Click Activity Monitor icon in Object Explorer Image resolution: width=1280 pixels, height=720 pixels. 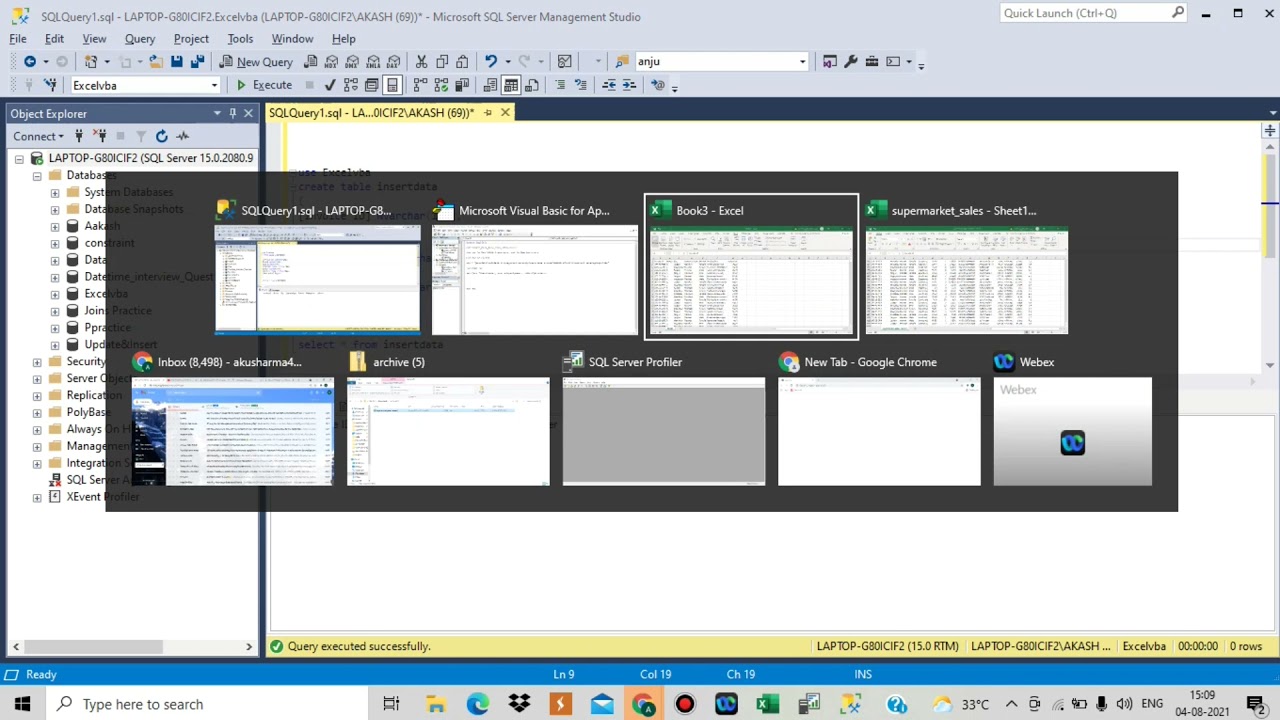pyautogui.click(x=182, y=136)
